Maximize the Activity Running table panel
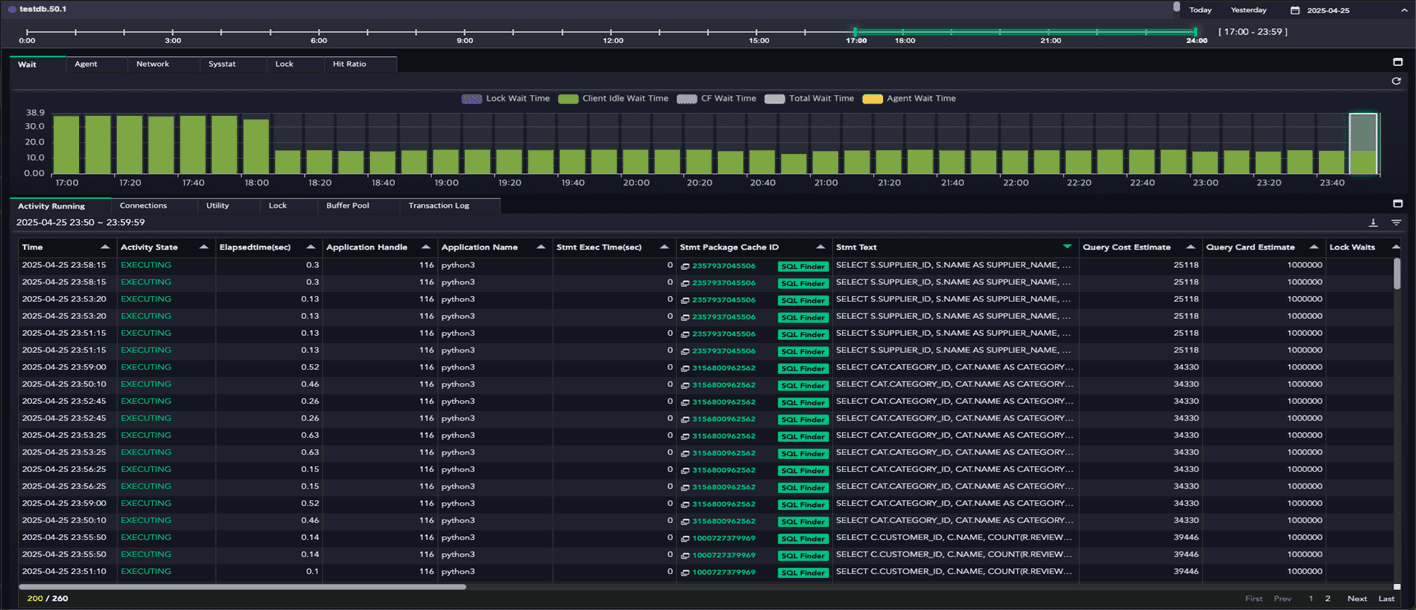Viewport: 1416px width, 610px height. pos(1398,203)
